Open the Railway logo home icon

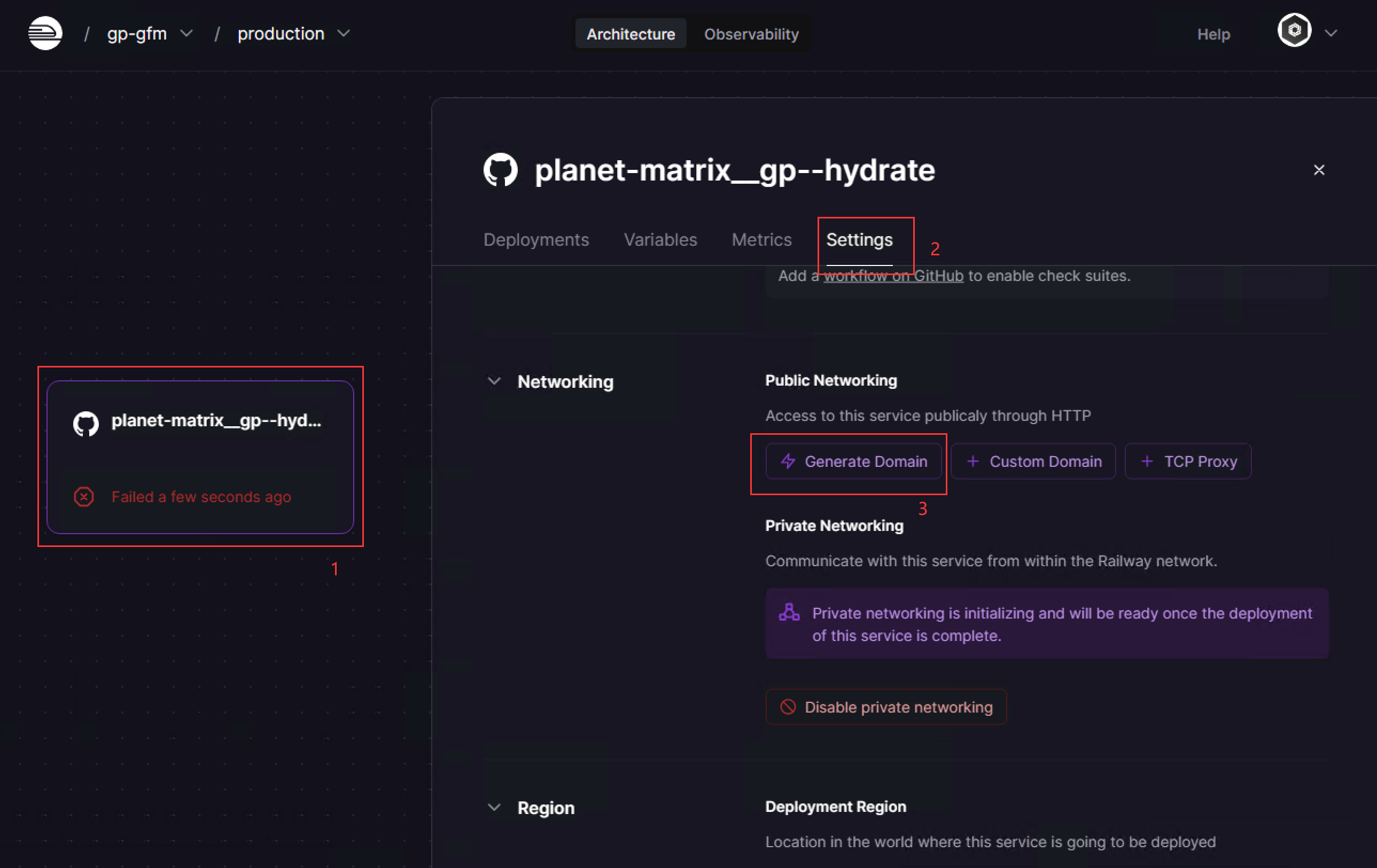pos(45,33)
